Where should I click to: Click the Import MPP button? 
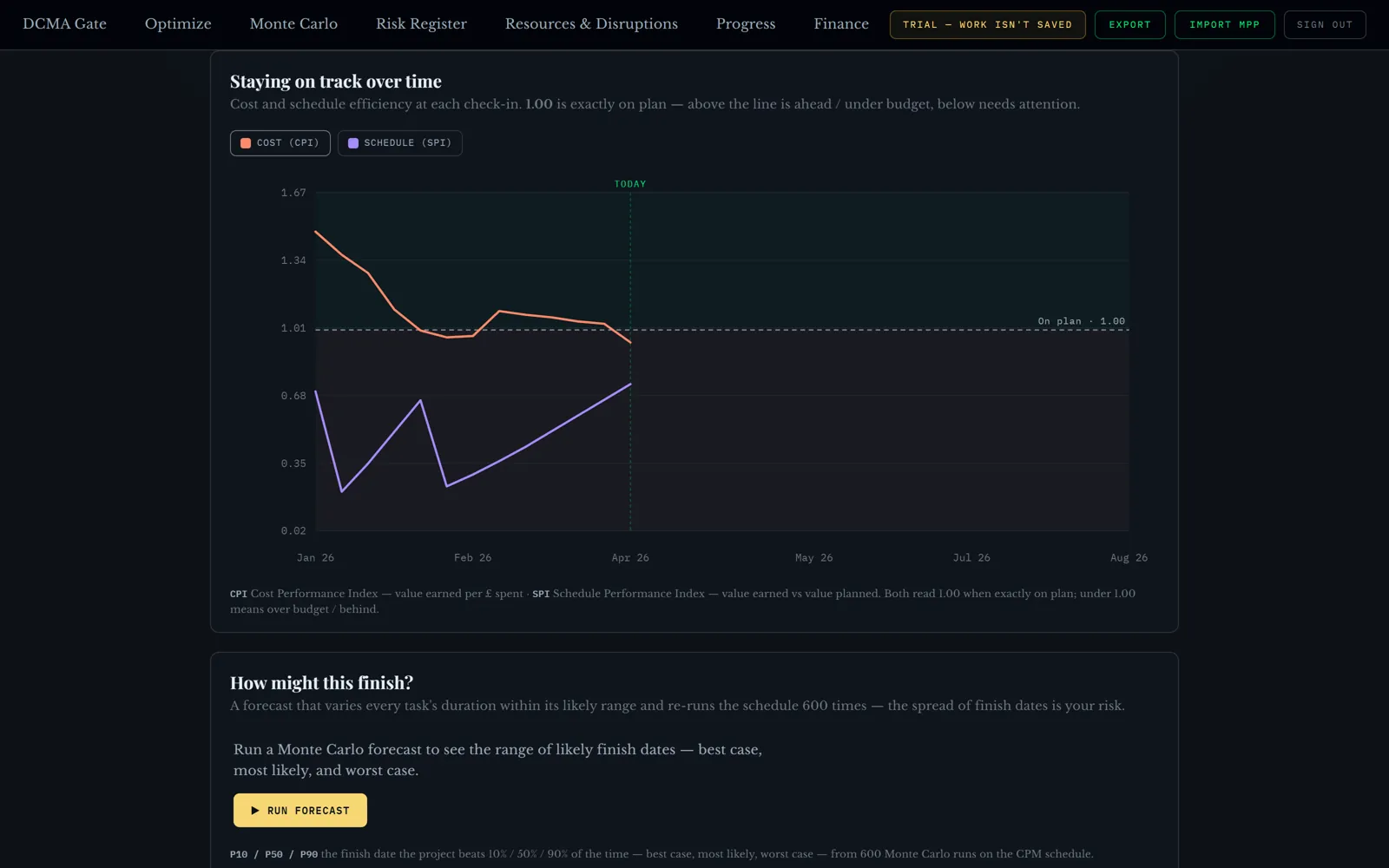click(1224, 24)
